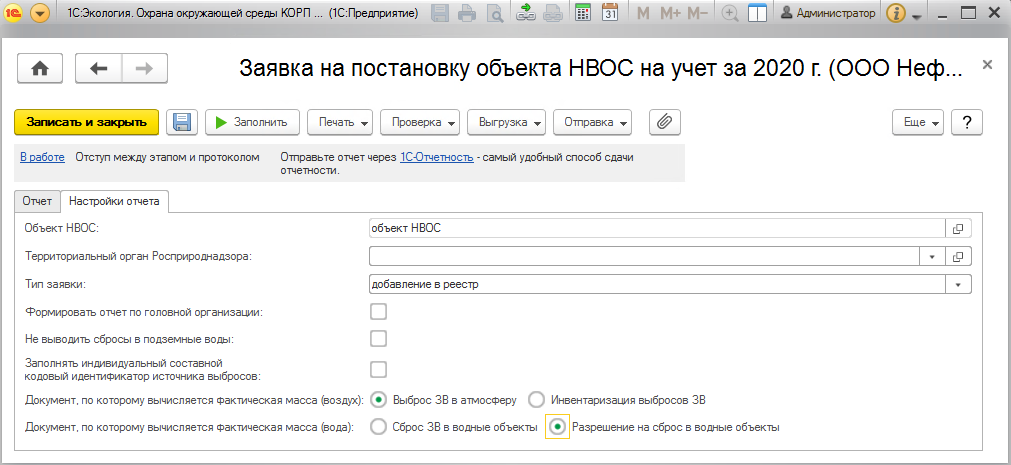The image size is (1011, 465).
Task: Click the Территориальный орган Росприроднадзора field
Action: [x=644, y=256]
